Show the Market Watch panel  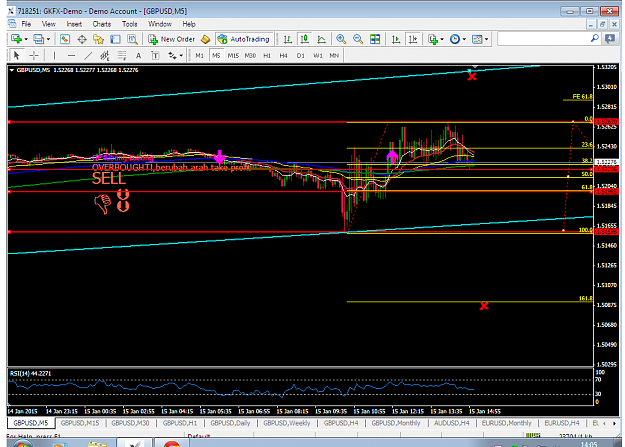click(x=65, y=39)
